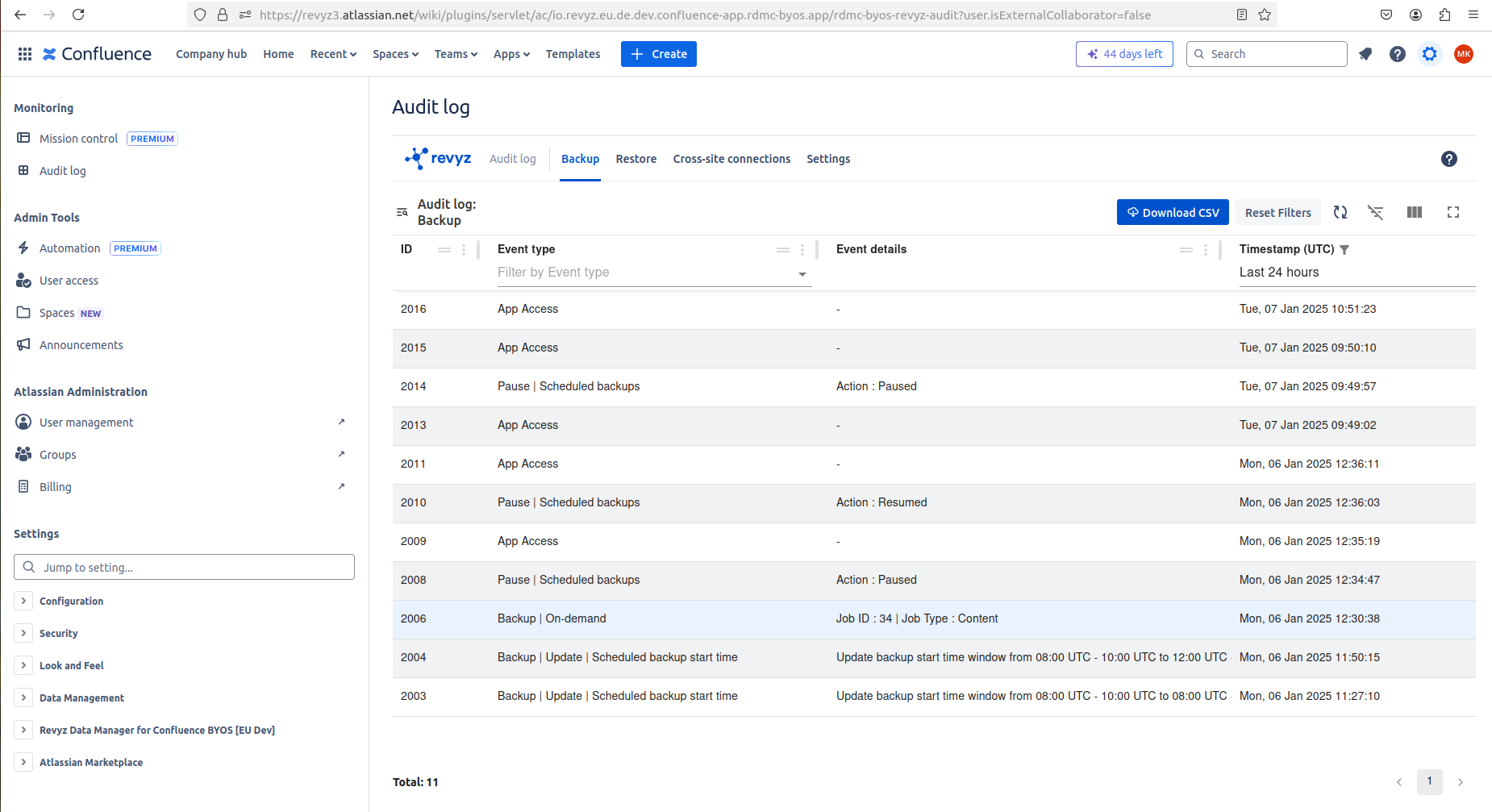Open revyz help icon beside Settings tab

pos(1449,159)
